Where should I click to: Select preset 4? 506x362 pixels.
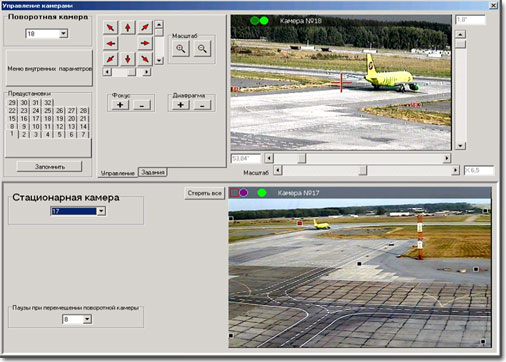point(48,135)
